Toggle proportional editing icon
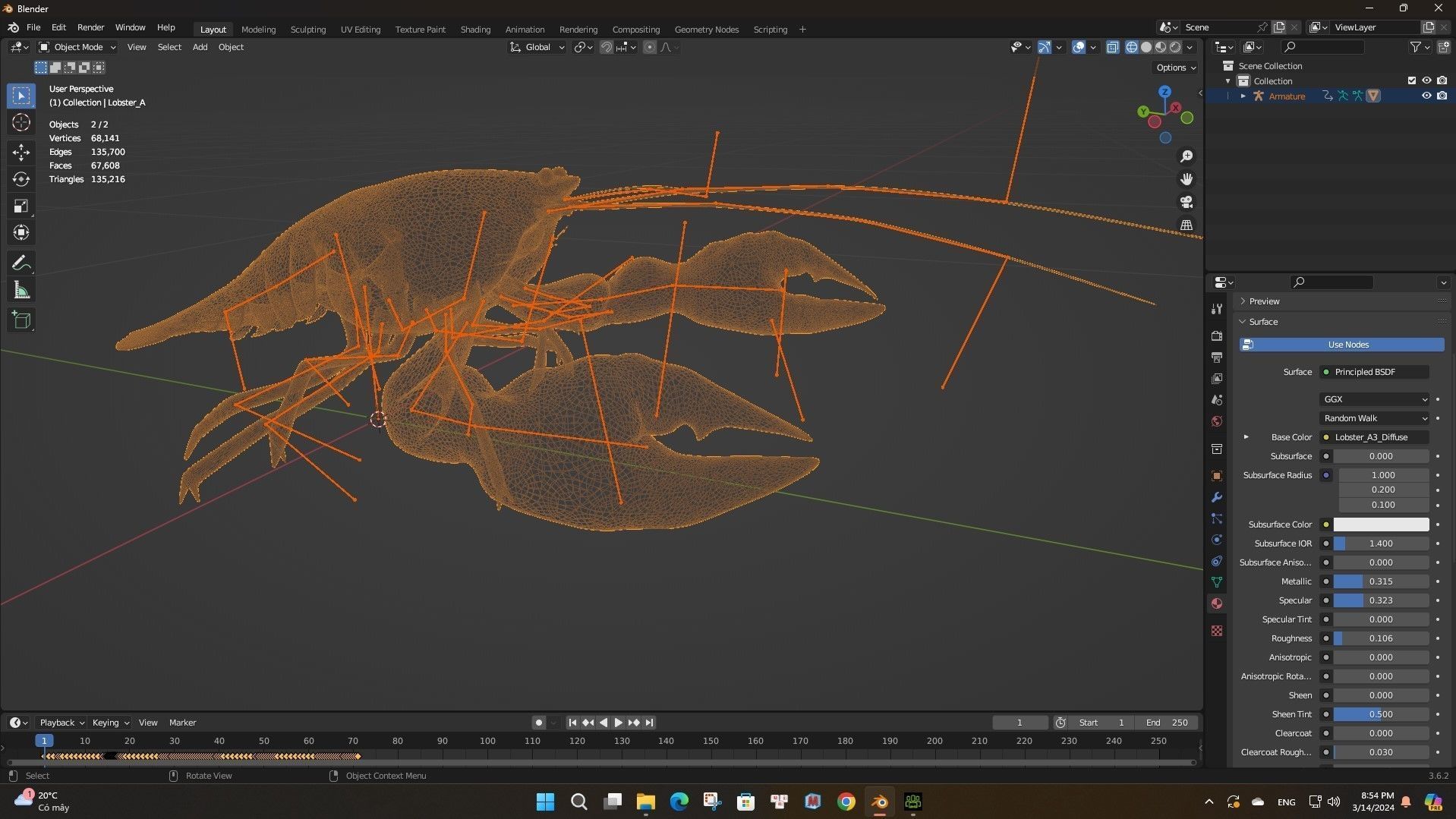This screenshot has height=819, width=1456. pyautogui.click(x=650, y=47)
